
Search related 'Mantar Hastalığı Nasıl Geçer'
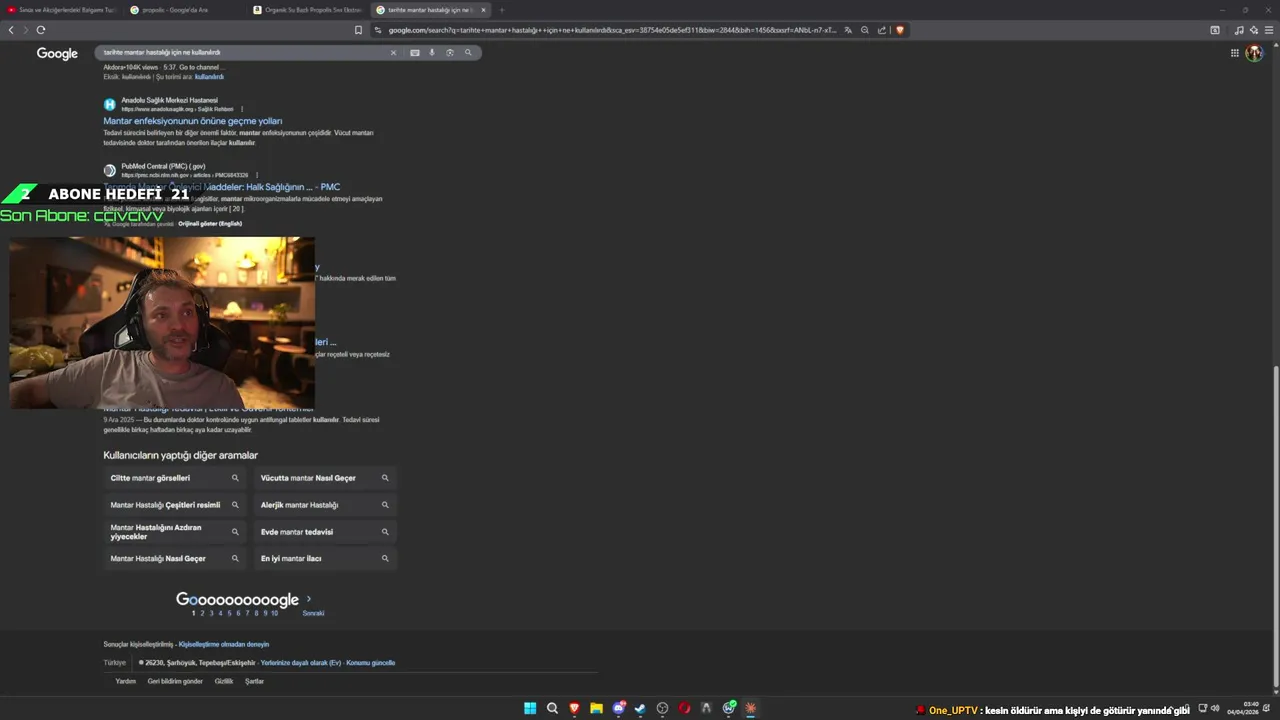(x=175, y=558)
